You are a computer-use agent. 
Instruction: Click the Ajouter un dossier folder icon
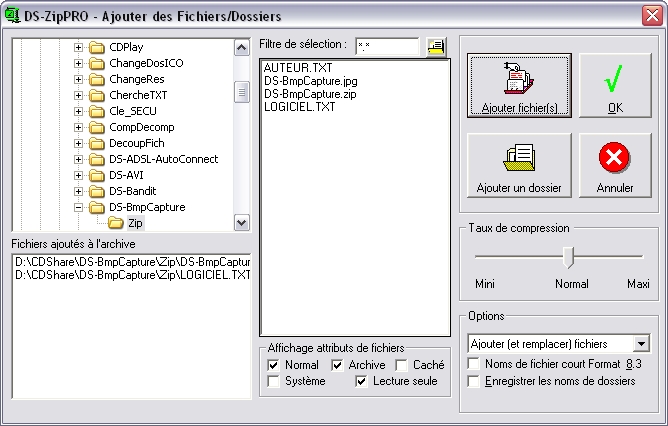(x=519, y=159)
